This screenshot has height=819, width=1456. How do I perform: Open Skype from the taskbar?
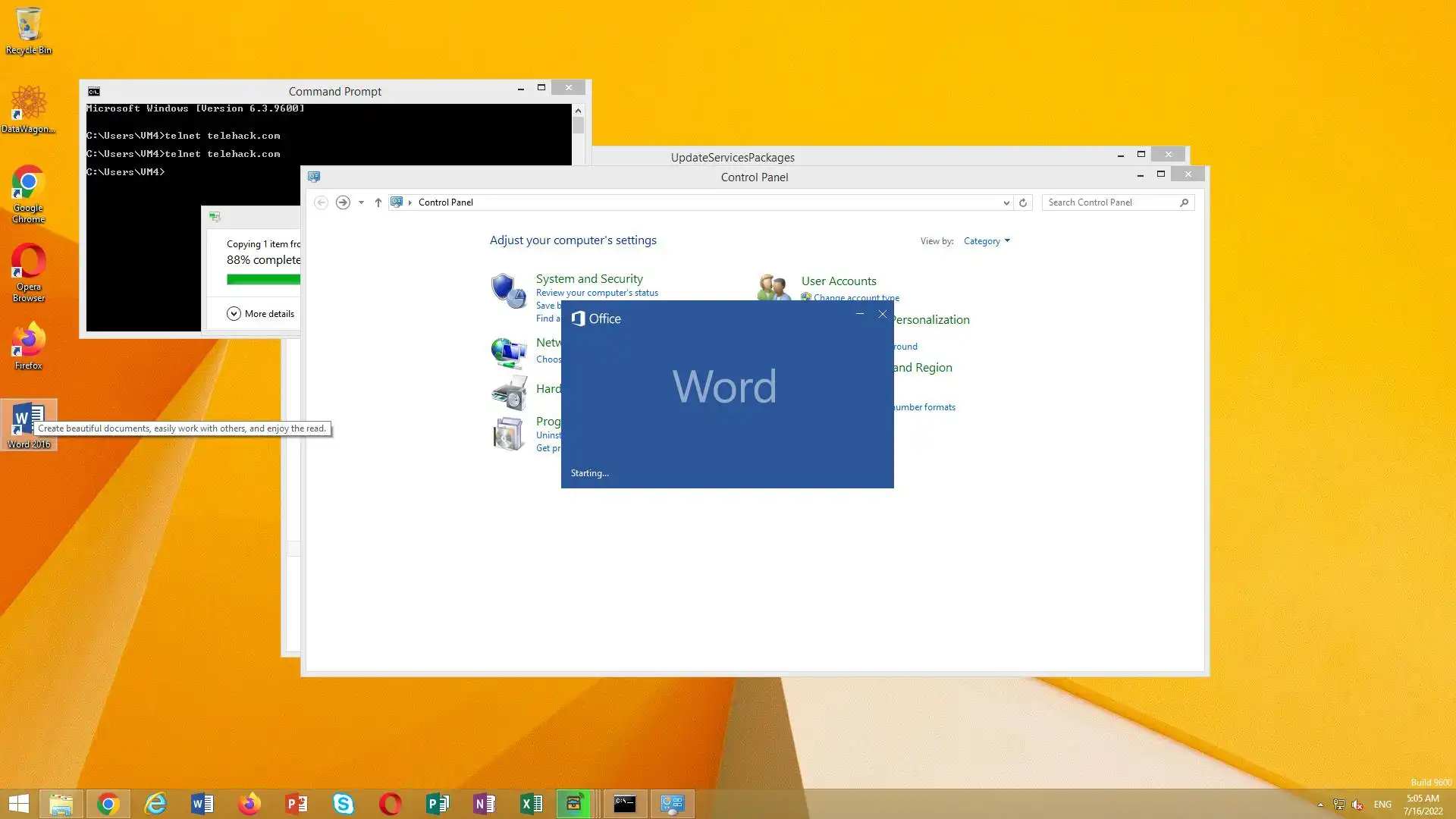(x=344, y=804)
